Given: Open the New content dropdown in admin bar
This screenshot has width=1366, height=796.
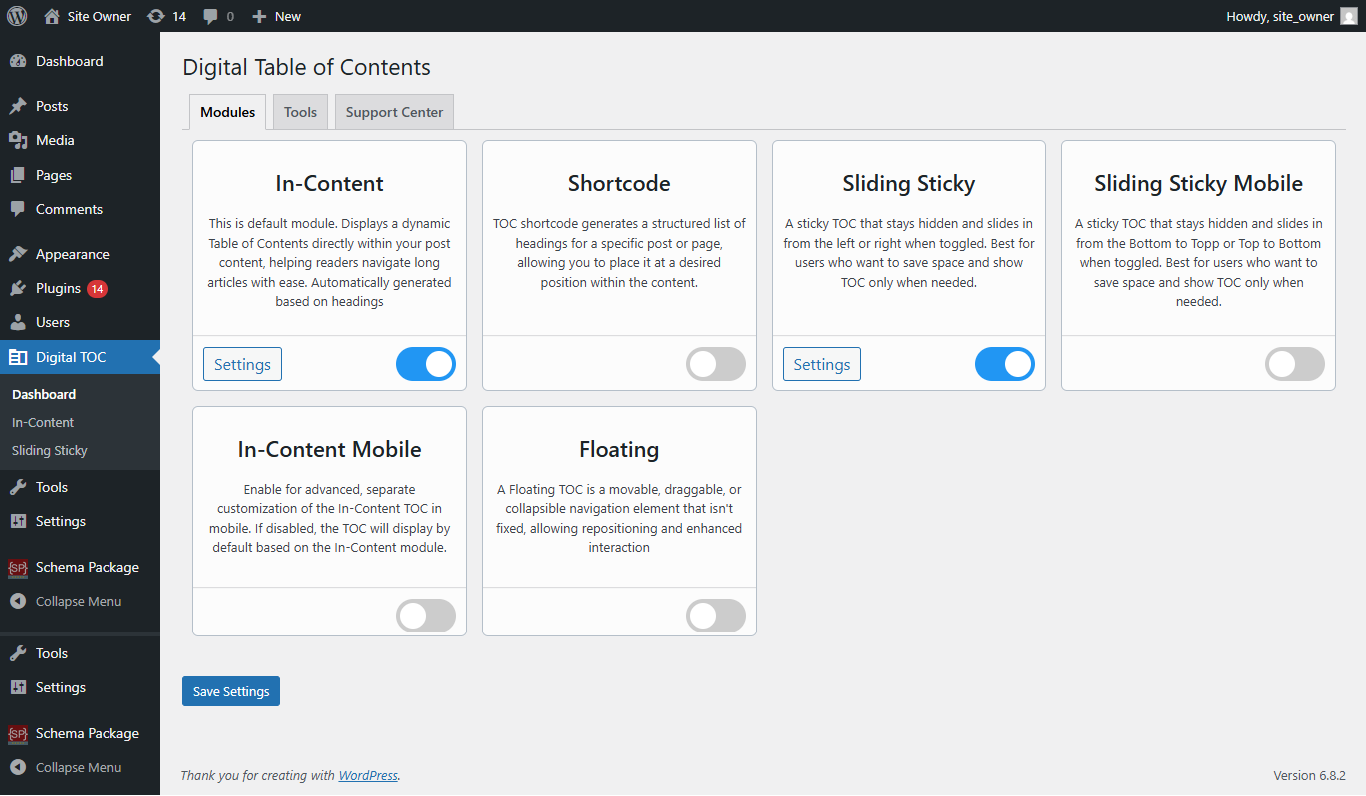Looking at the screenshot, I should [x=275, y=15].
